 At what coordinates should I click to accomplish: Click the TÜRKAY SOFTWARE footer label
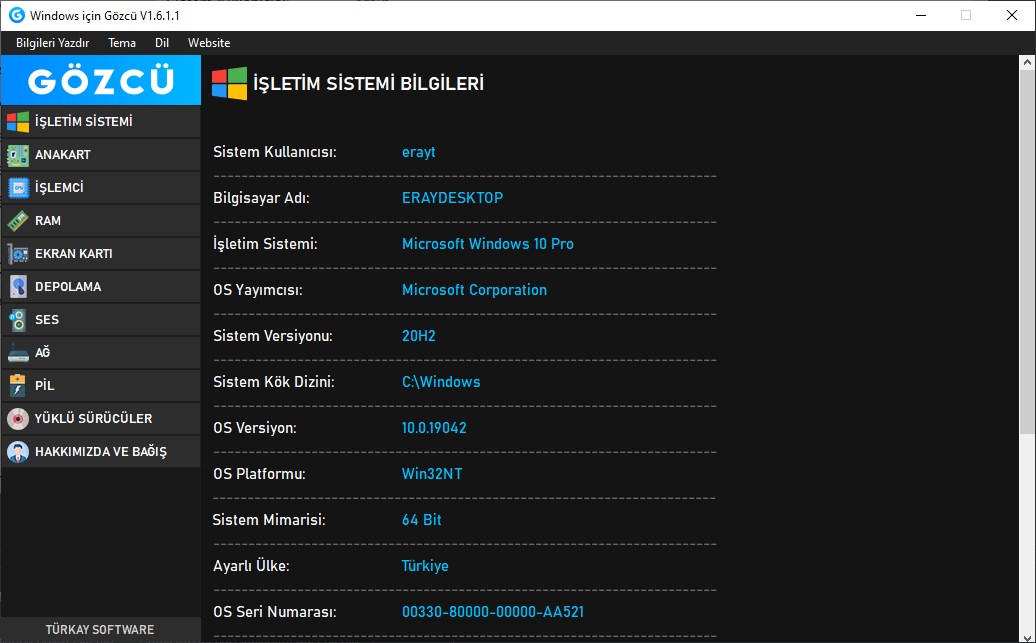100,630
